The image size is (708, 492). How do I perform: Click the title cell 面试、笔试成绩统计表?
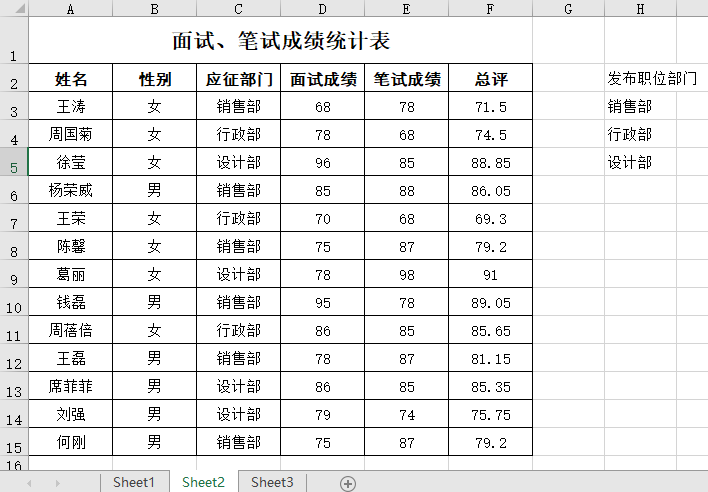(x=280, y=41)
